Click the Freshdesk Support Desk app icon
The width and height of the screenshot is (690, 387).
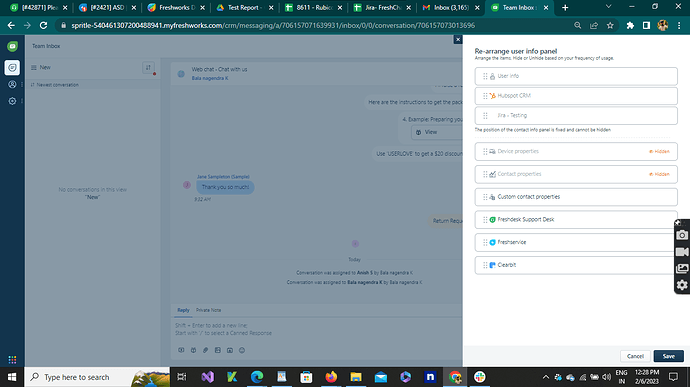[x=492, y=220]
